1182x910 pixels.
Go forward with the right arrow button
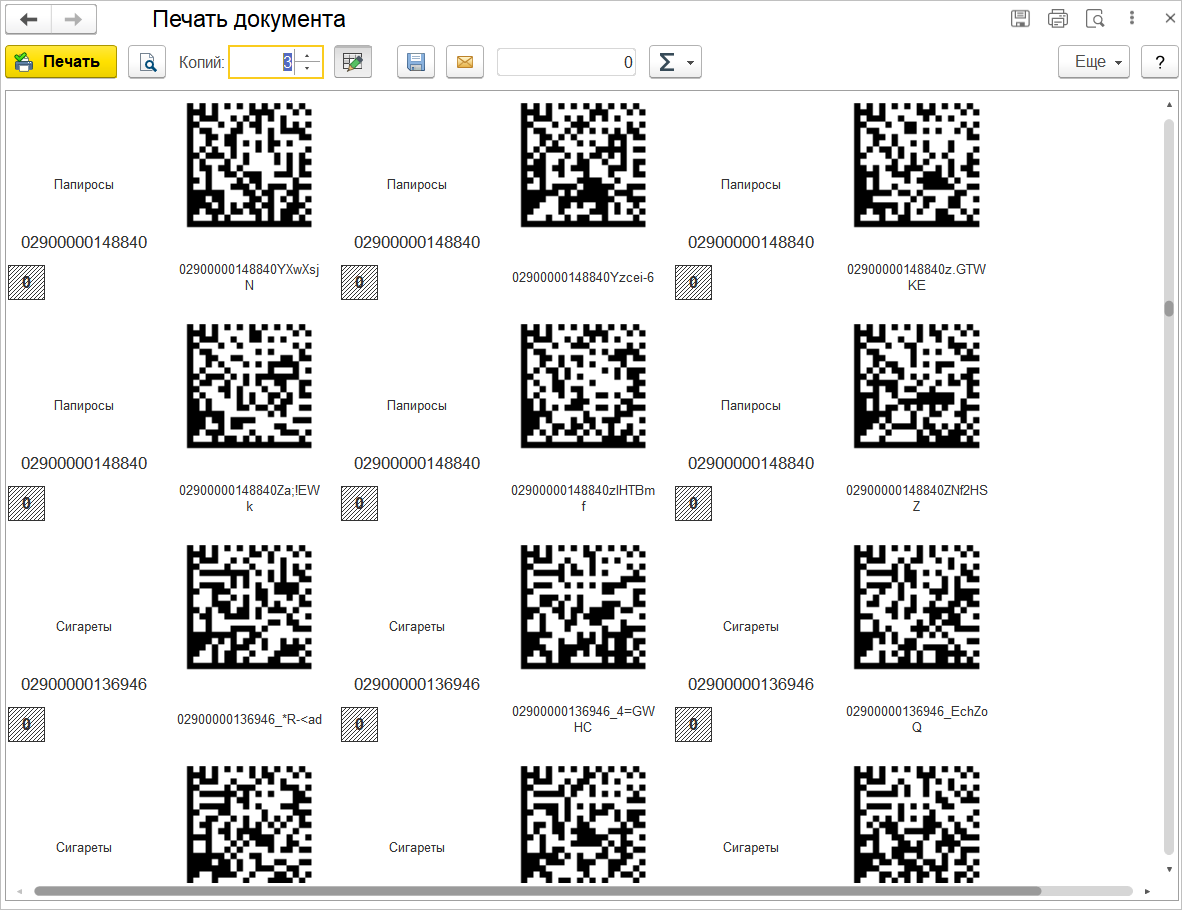pos(74,20)
